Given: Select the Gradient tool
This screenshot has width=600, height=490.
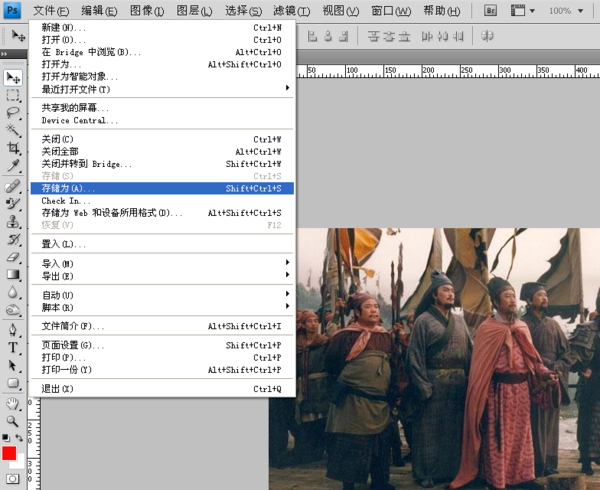Looking at the screenshot, I should (13, 274).
